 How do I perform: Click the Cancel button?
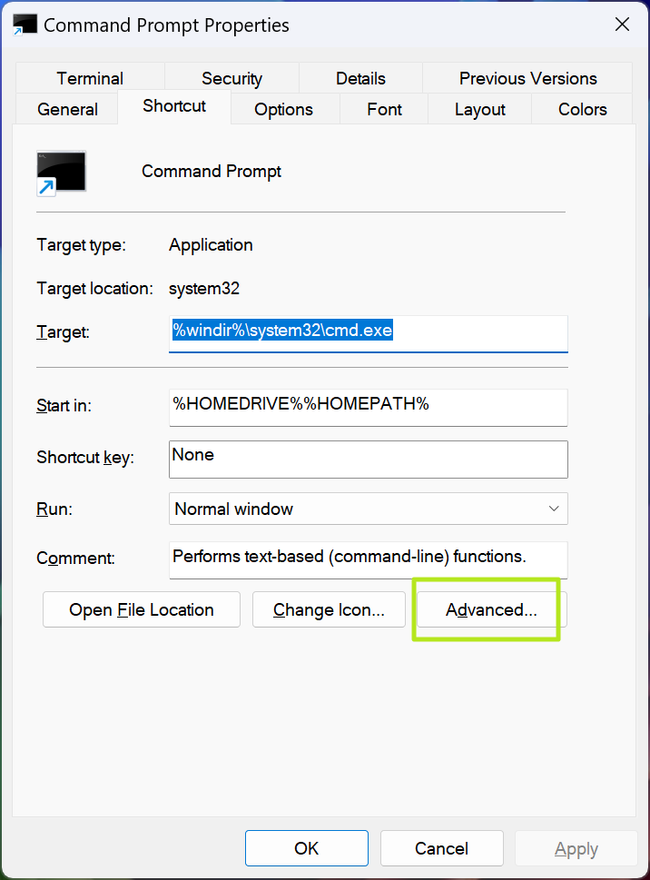click(442, 848)
